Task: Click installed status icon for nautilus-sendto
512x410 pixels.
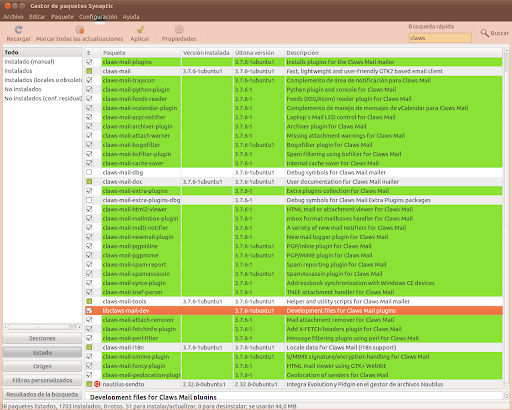Action: click(x=89, y=384)
